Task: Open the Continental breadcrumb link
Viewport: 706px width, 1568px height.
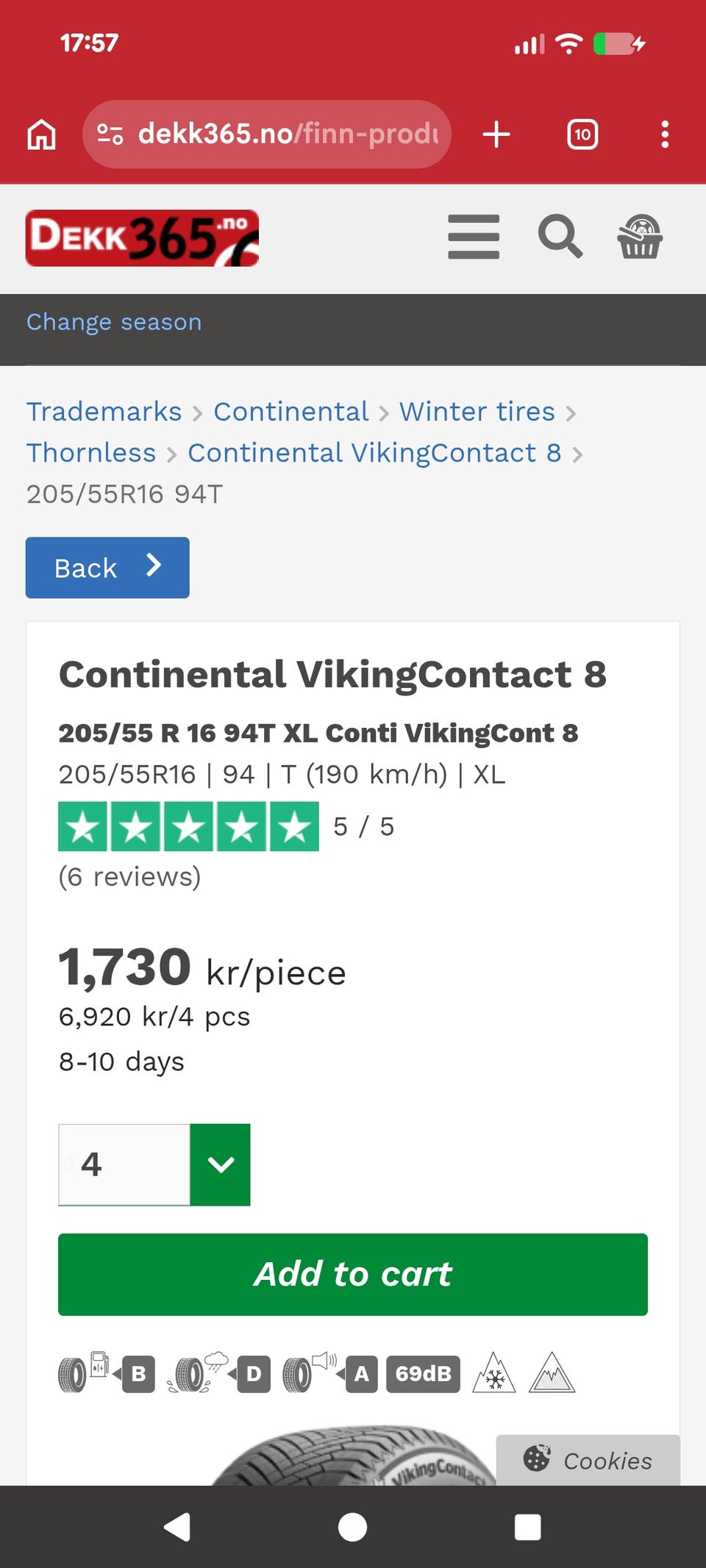Action: pyautogui.click(x=291, y=412)
